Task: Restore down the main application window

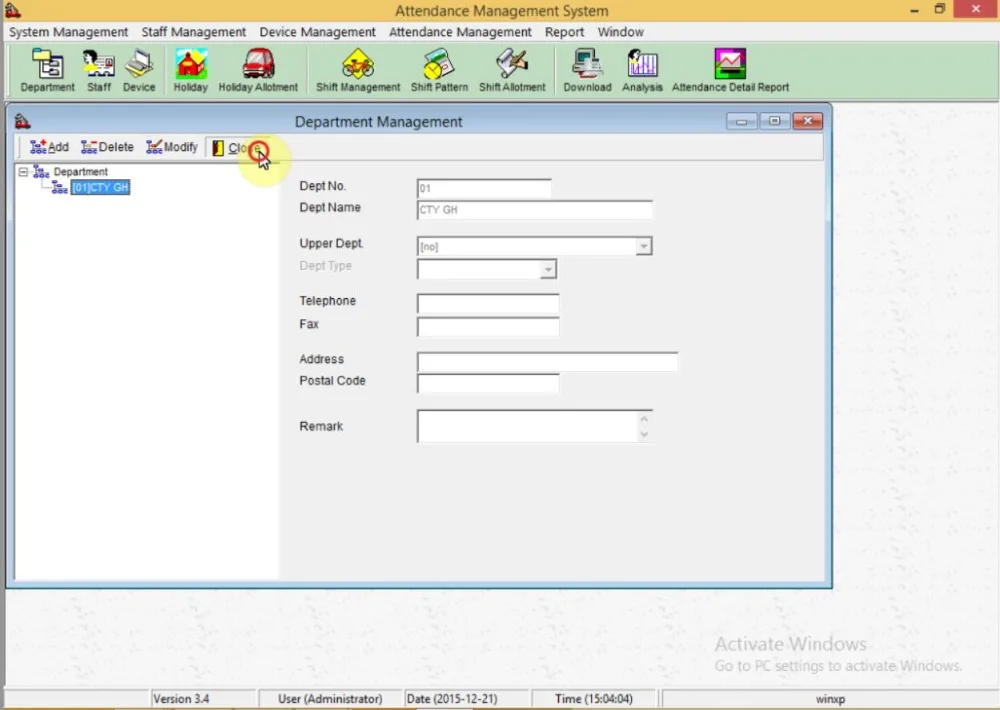Action: (939, 9)
